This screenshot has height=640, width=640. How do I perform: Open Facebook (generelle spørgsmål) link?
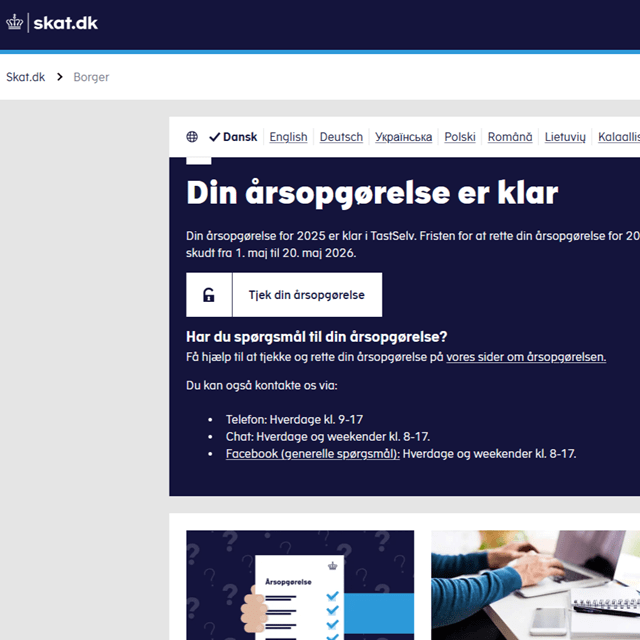[312, 453]
